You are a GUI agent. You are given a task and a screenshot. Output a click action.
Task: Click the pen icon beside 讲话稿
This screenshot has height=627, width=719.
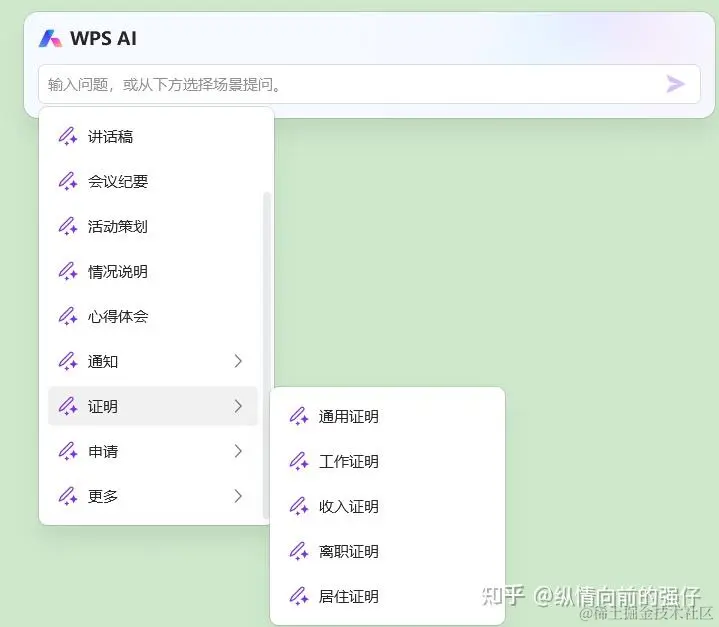67,137
